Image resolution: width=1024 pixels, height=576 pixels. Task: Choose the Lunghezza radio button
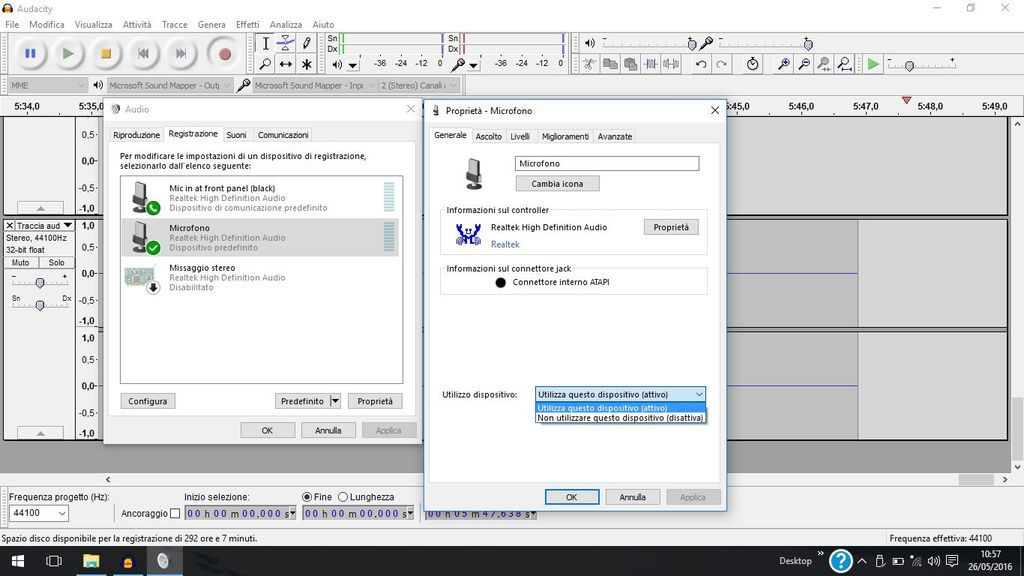[x=343, y=497]
